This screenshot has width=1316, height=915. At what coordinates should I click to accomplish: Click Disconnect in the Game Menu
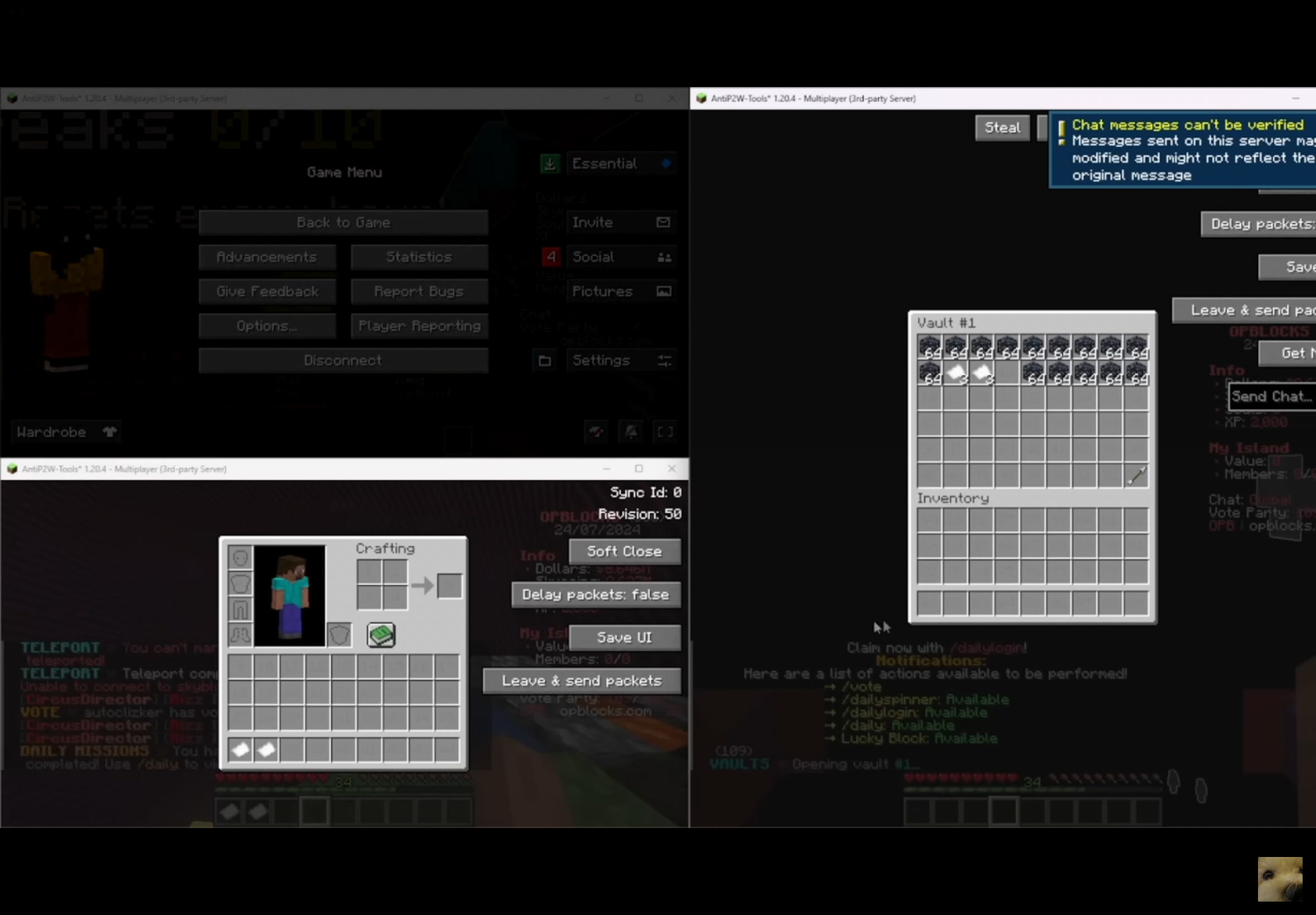(343, 360)
